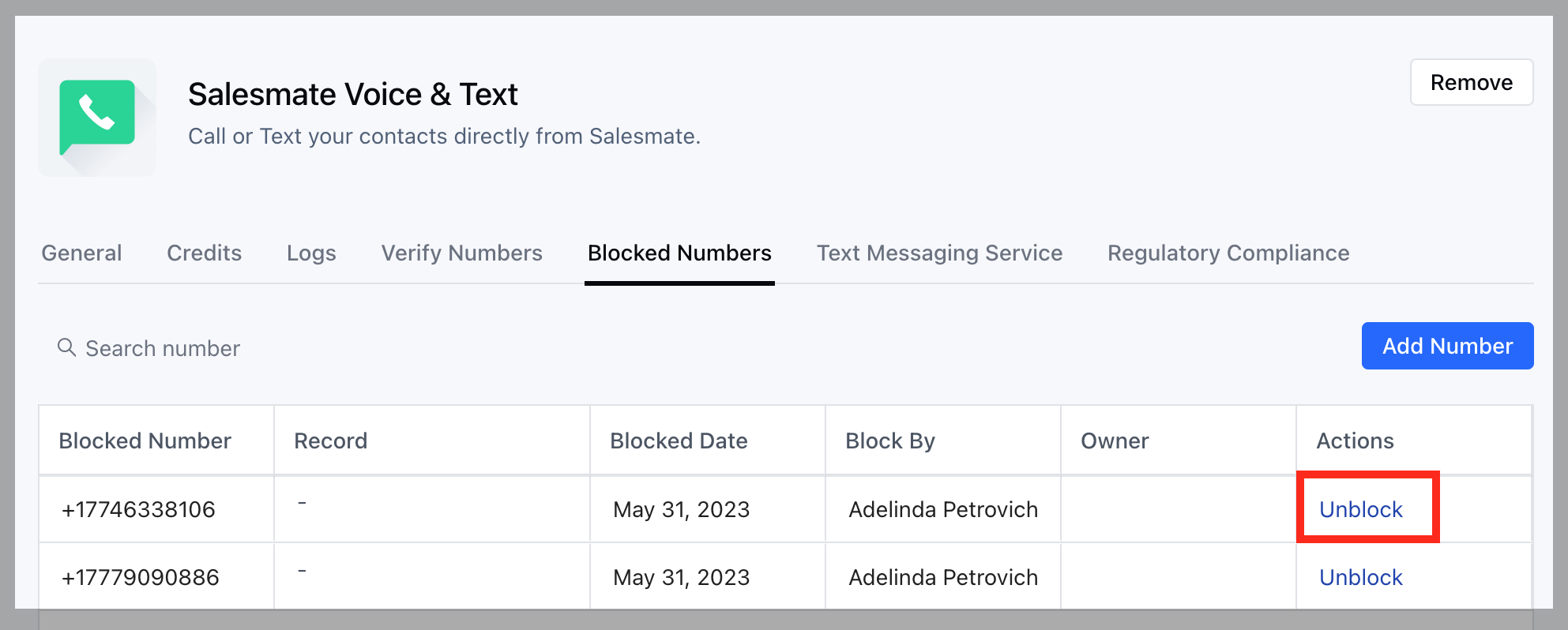Unblock the number +17746338106

coord(1360,509)
